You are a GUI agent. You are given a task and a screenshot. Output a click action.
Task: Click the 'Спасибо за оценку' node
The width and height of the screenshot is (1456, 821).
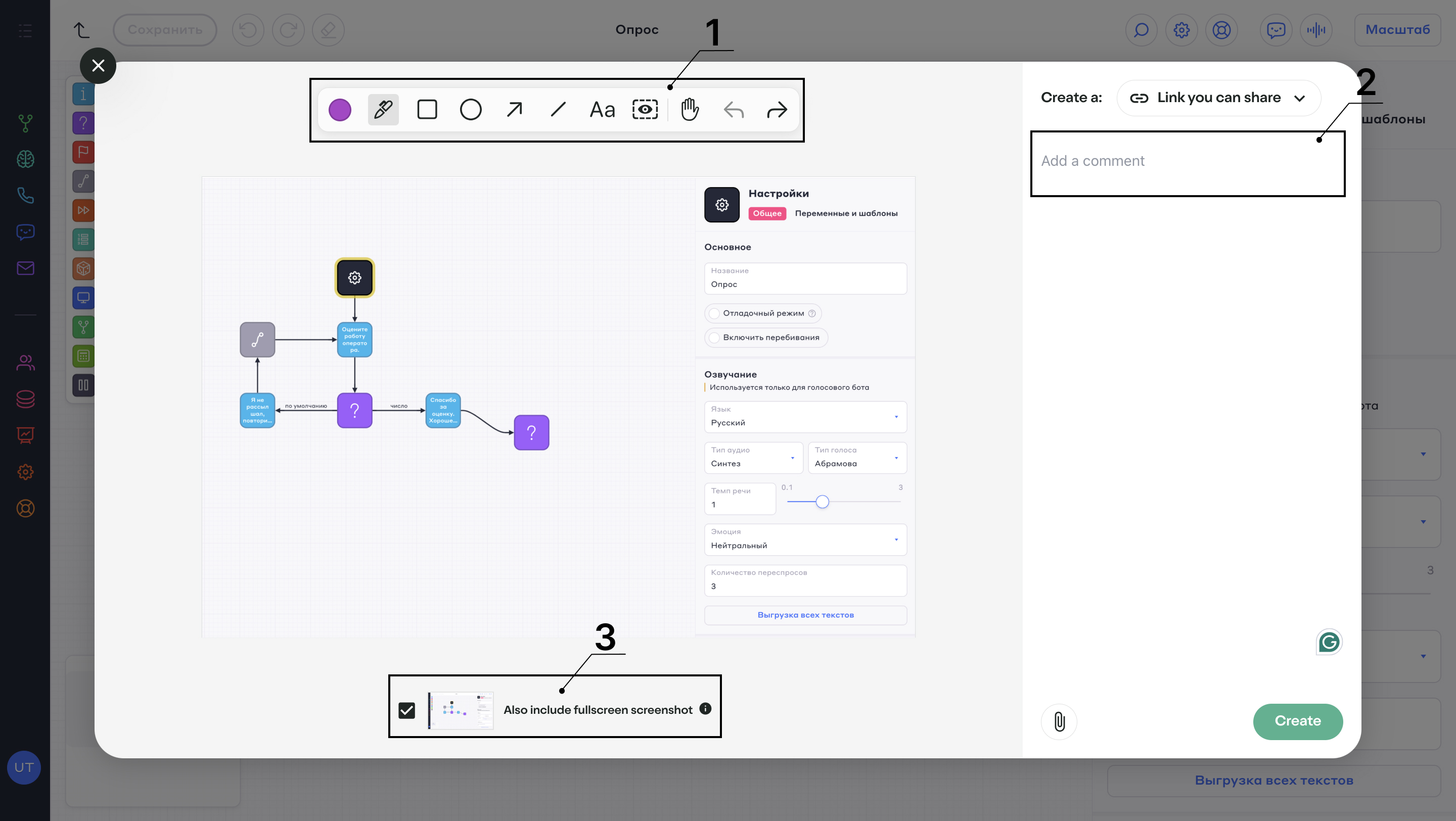click(443, 410)
